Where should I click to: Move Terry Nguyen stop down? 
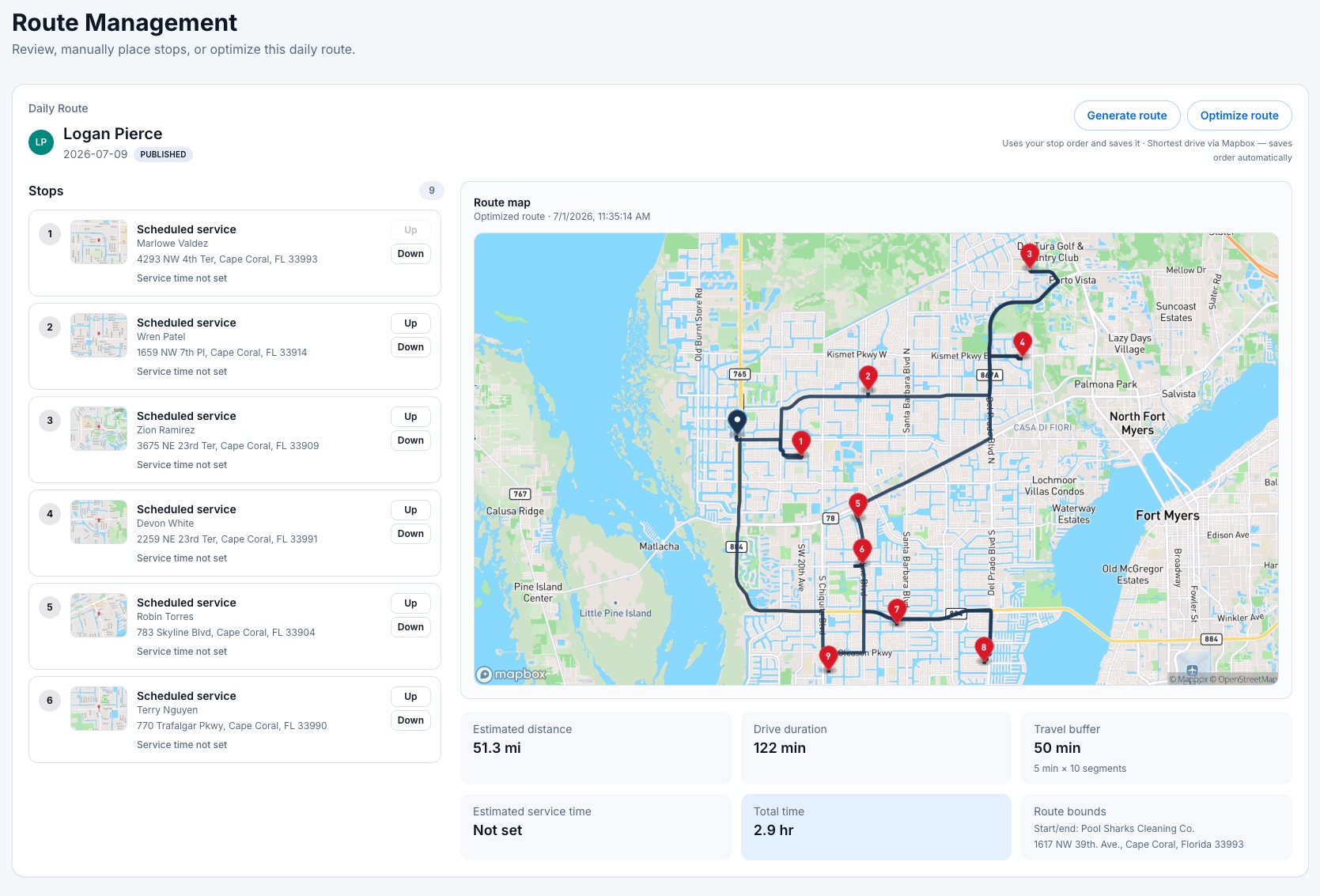(x=410, y=720)
